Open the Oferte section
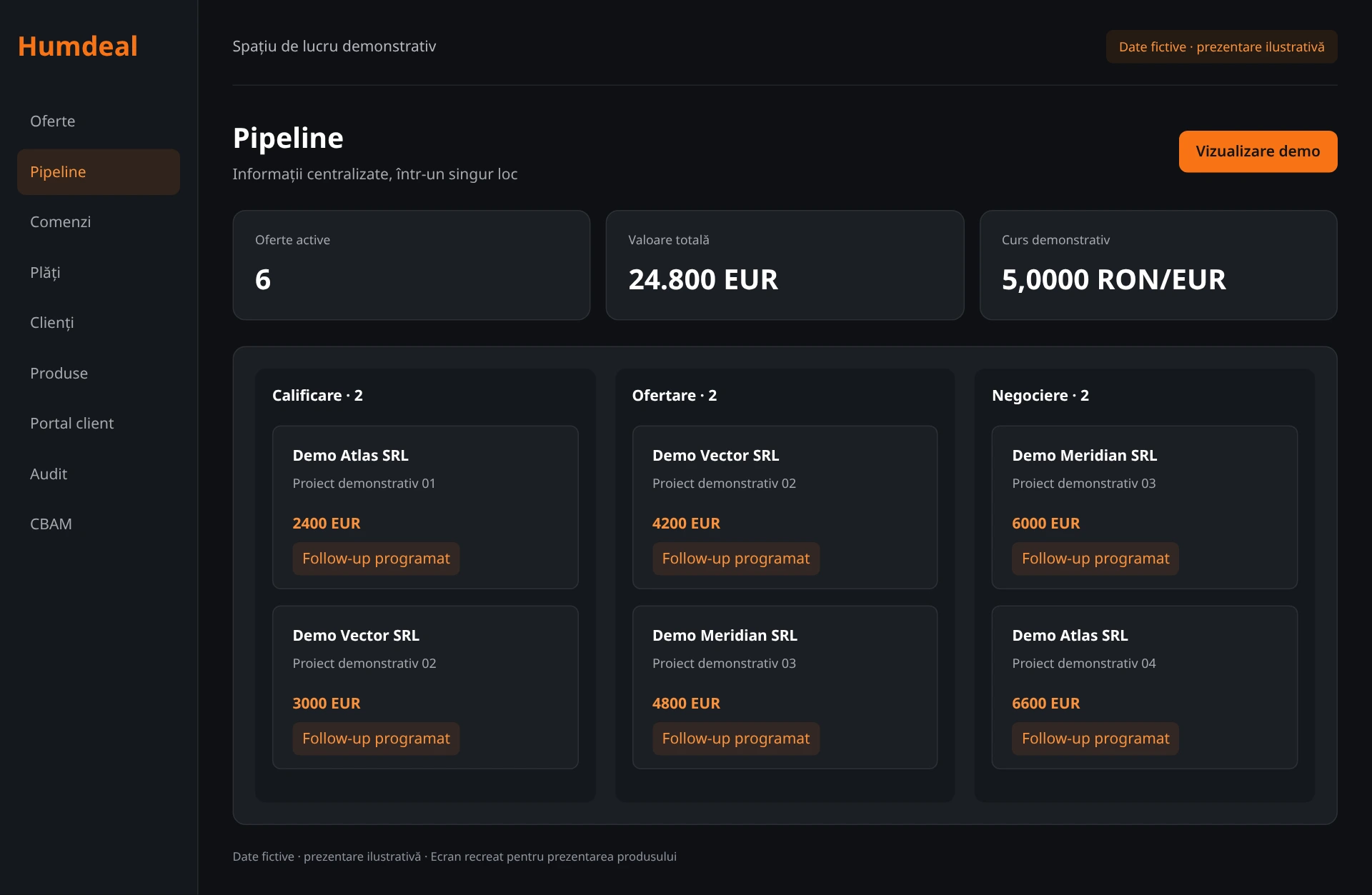 tap(99, 121)
